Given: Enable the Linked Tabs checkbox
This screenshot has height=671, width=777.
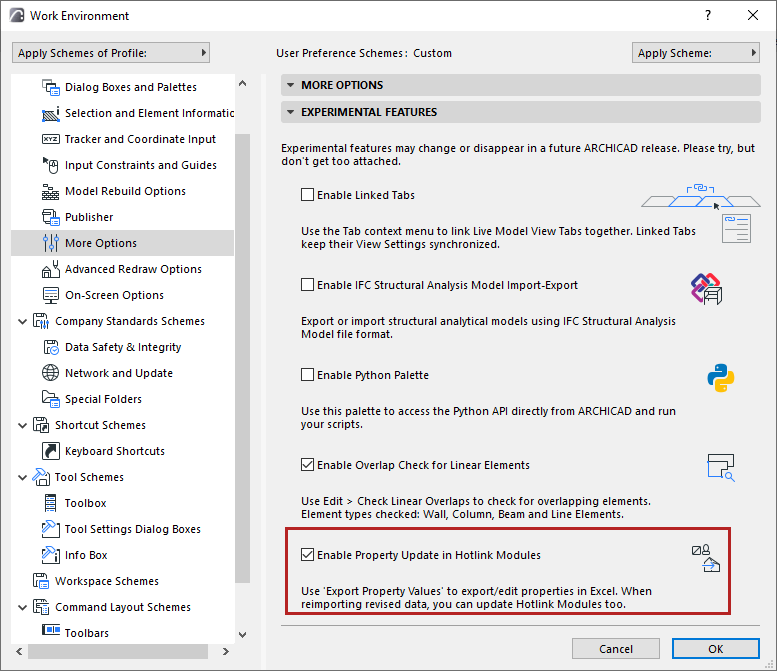Looking at the screenshot, I should point(307,195).
